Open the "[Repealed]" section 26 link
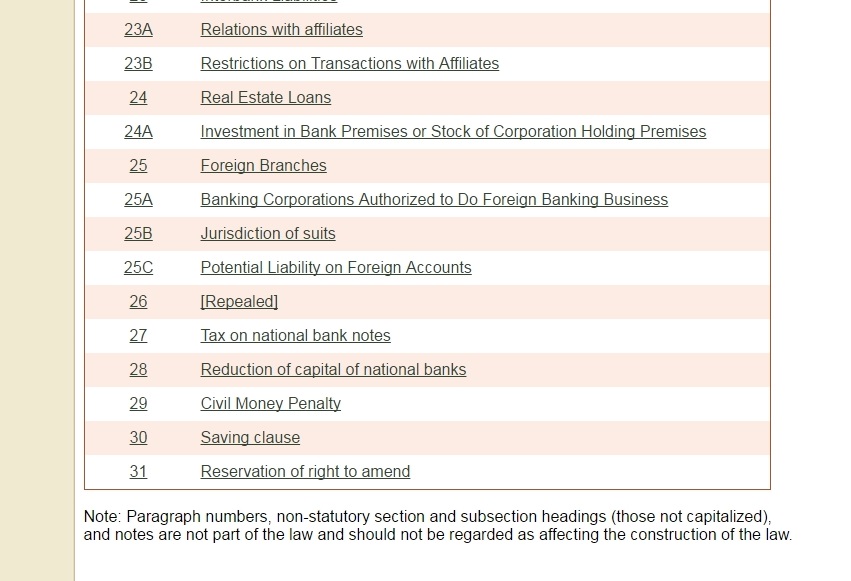Viewport: 851px width, 581px height. click(x=239, y=302)
